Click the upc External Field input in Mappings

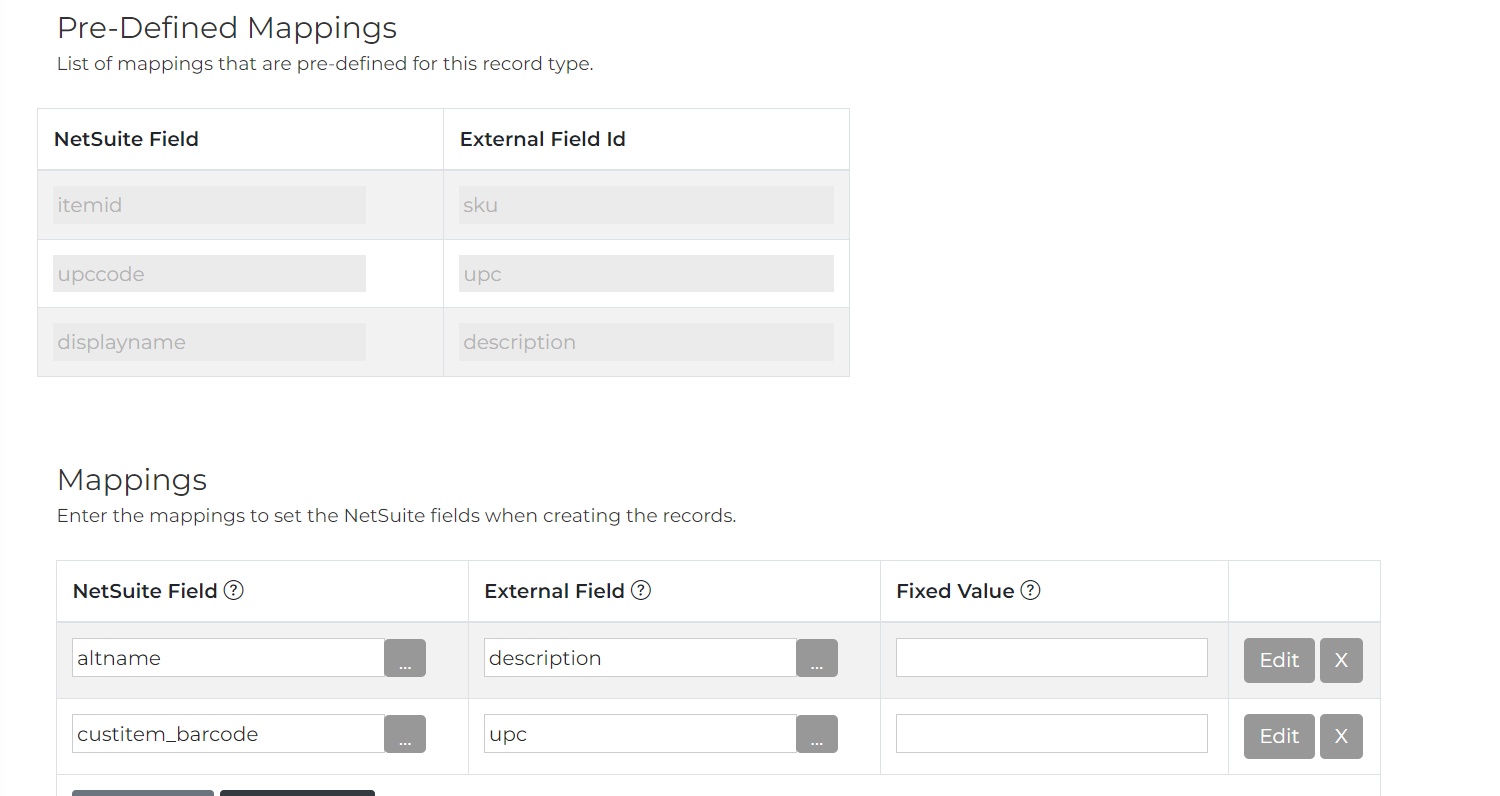[640, 734]
